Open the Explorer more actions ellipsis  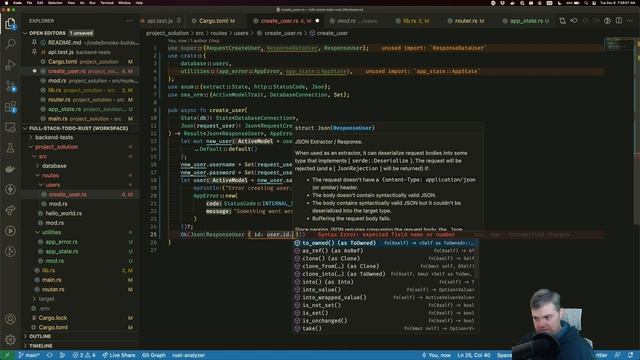pos(129,21)
